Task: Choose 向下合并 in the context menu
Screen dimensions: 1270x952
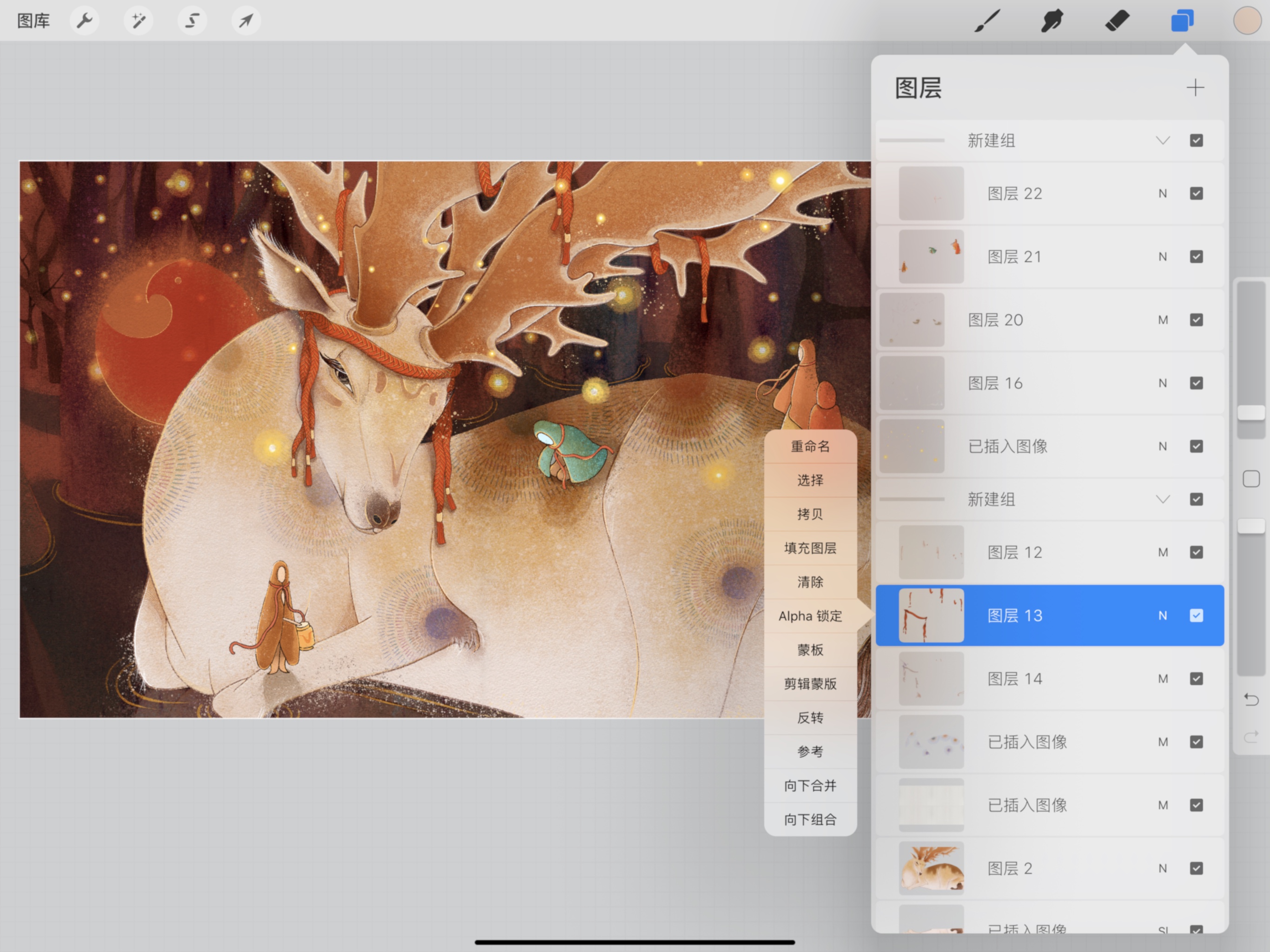Action: (810, 786)
